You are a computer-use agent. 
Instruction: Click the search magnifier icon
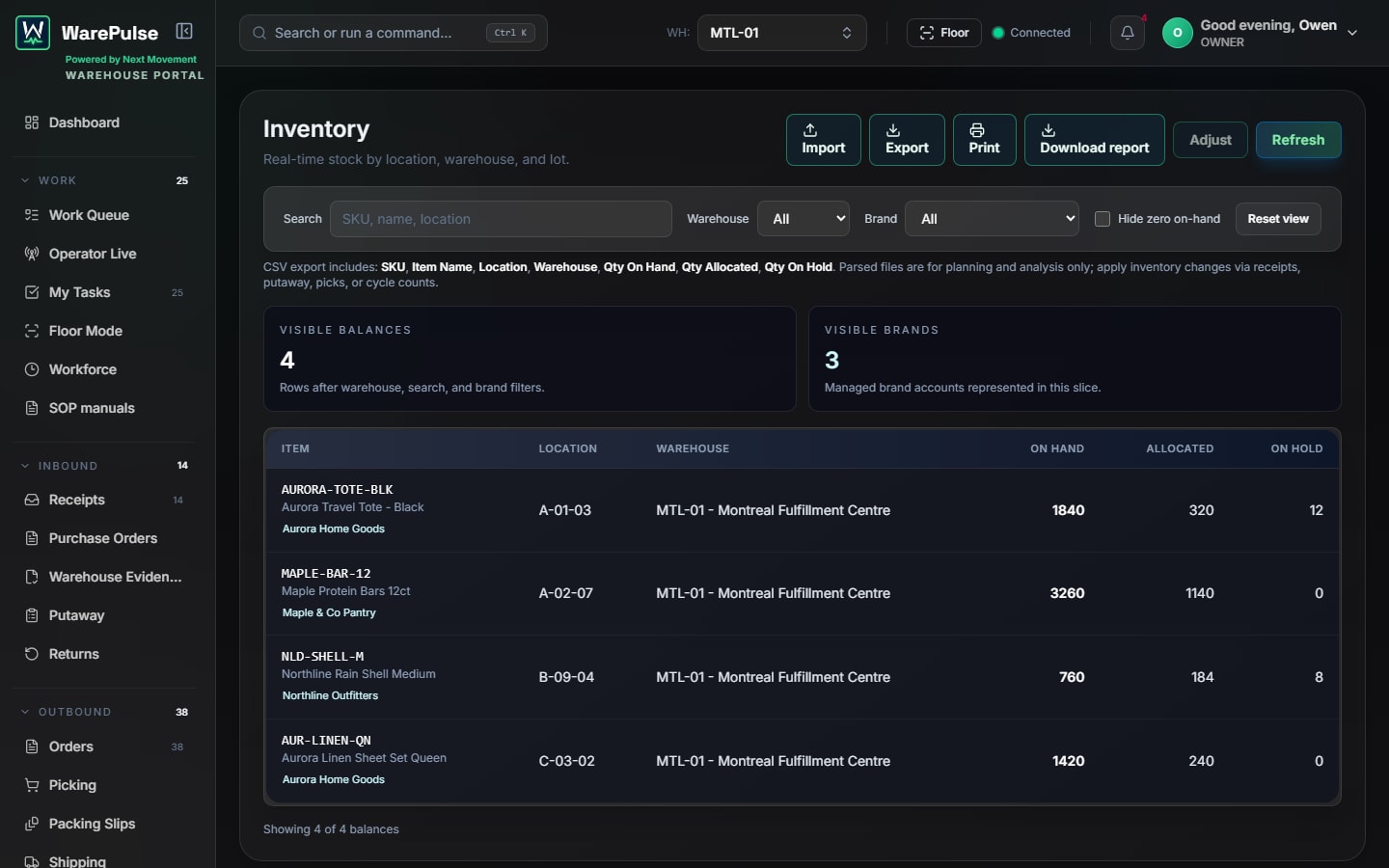point(259,33)
